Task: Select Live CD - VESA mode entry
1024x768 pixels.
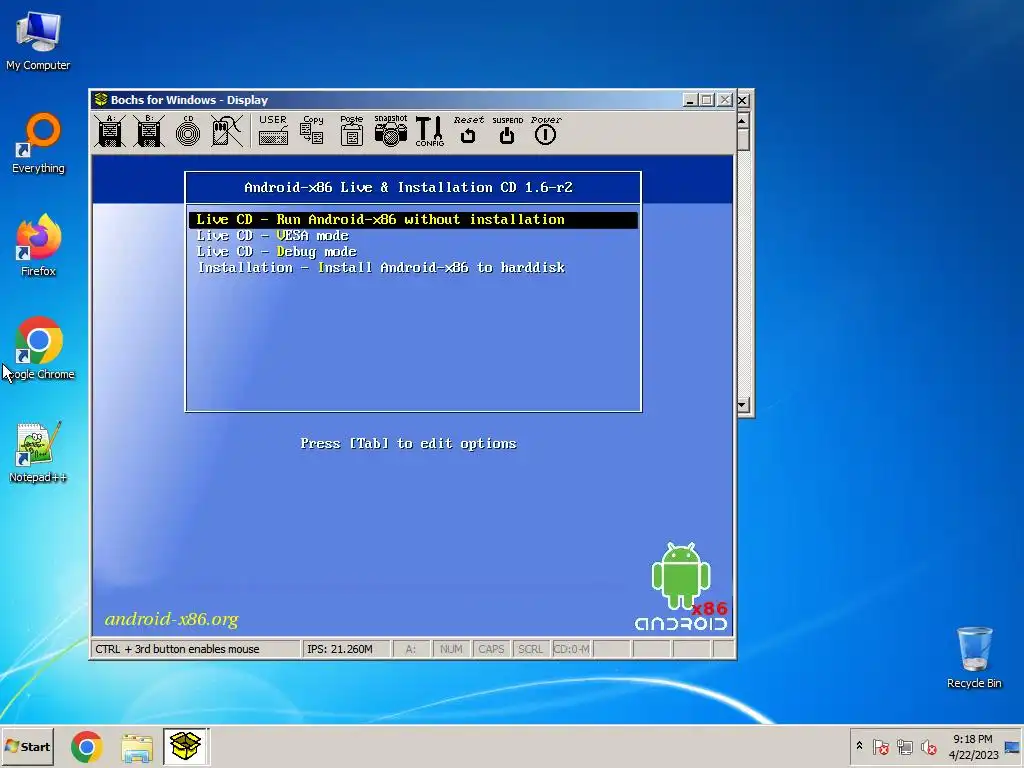Action: tap(273, 236)
